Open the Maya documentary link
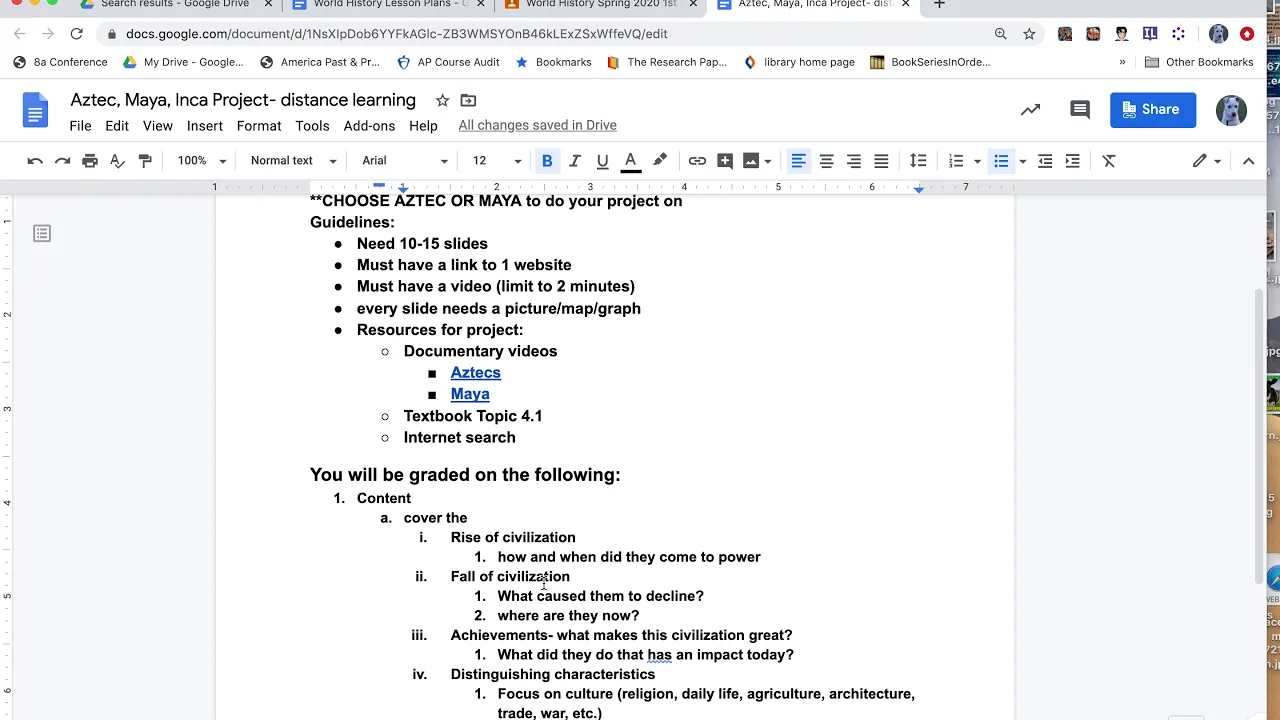This screenshot has width=1280, height=720. pyautogui.click(x=470, y=394)
